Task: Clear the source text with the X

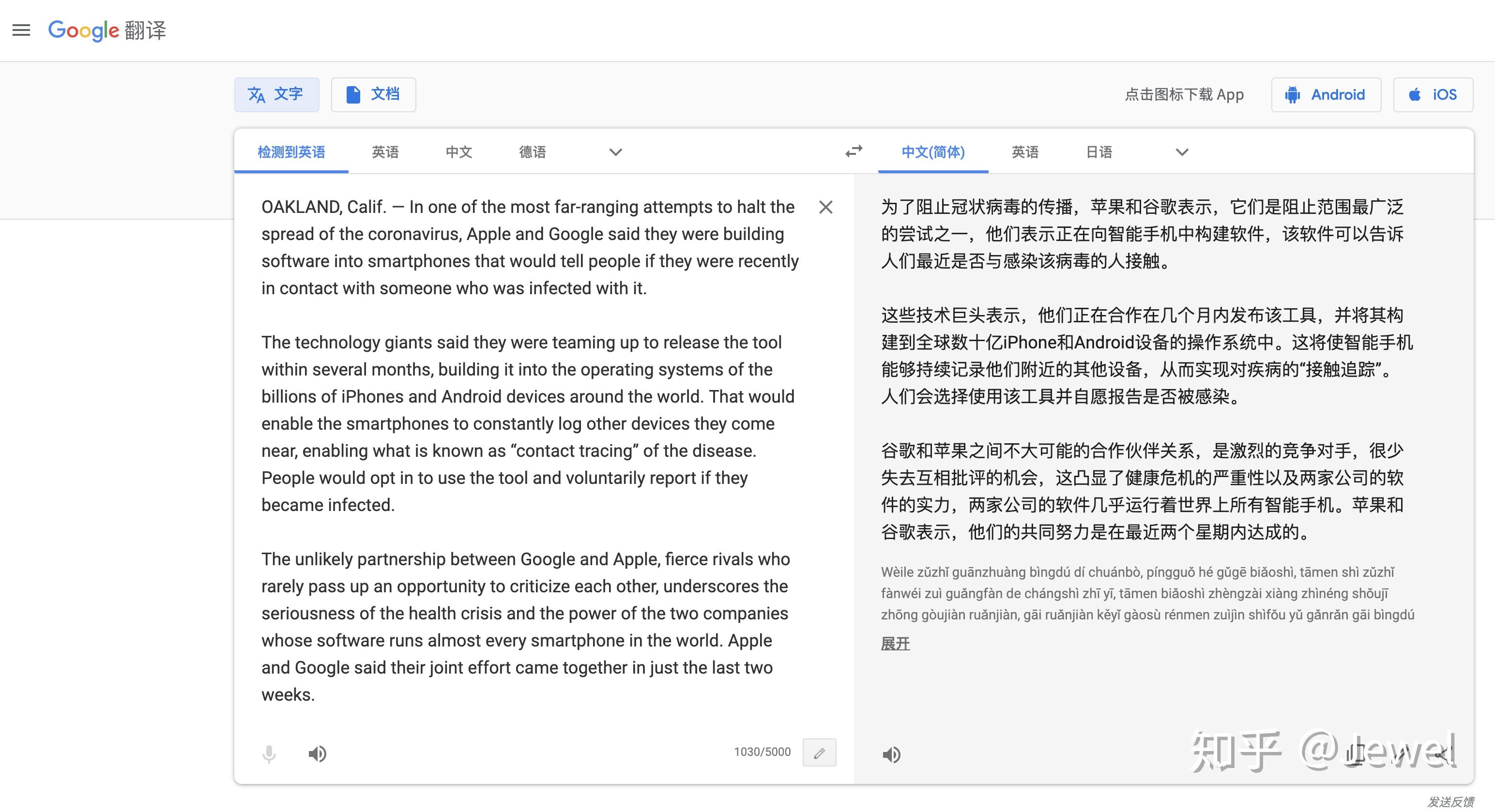Action: coord(826,207)
